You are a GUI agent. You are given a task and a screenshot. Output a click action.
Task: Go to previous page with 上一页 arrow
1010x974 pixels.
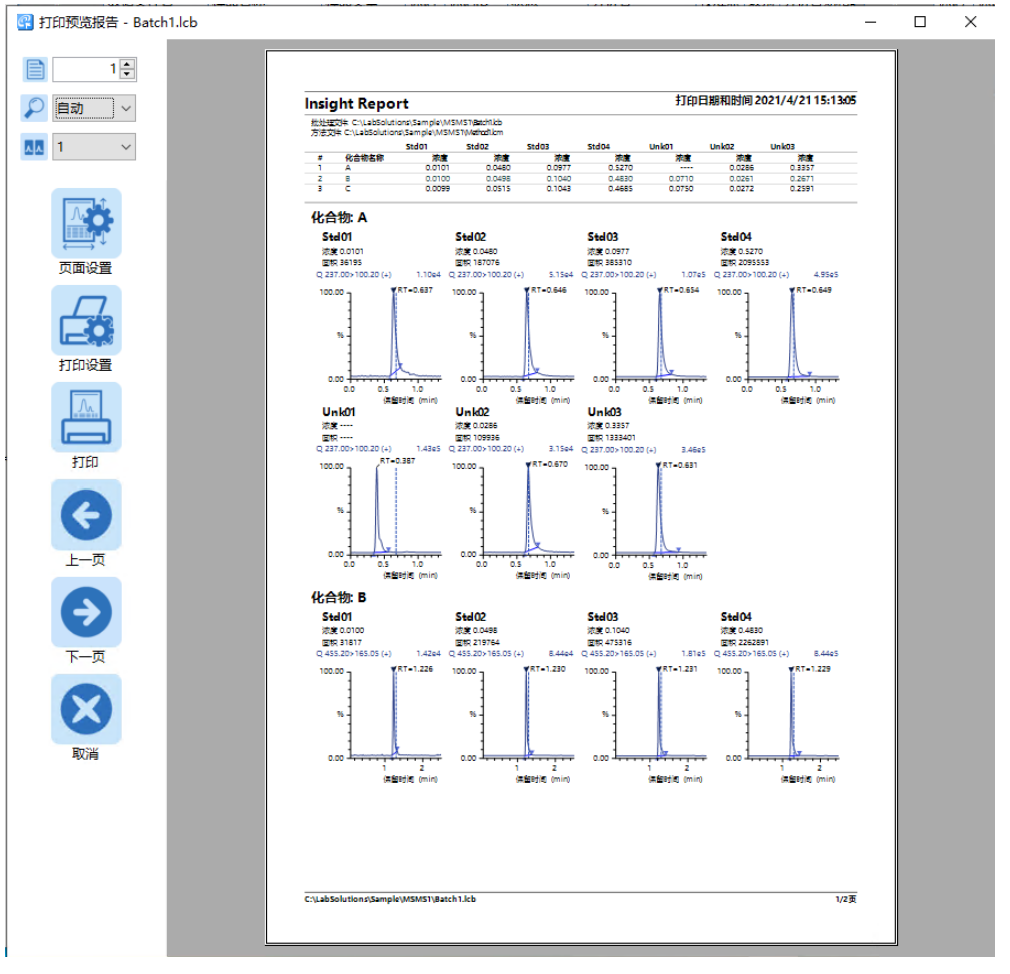86,514
